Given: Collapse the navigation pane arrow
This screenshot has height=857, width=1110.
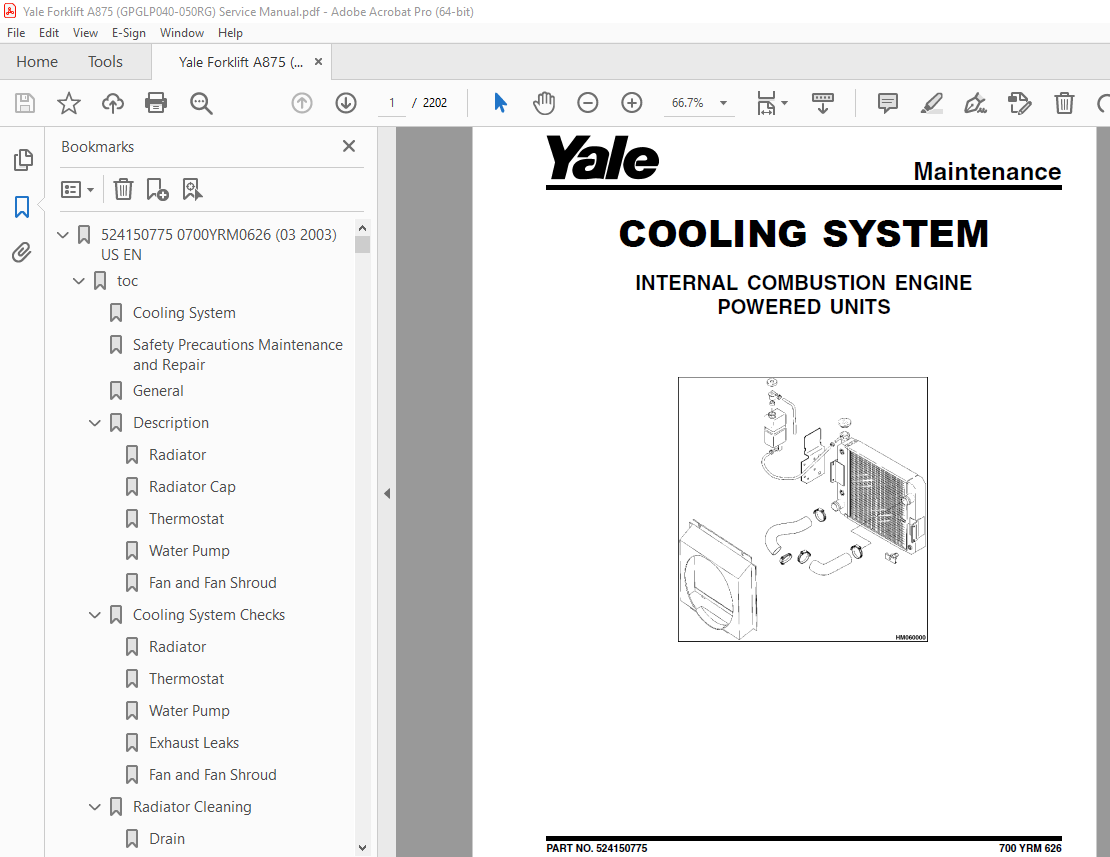Looking at the screenshot, I should [x=387, y=493].
